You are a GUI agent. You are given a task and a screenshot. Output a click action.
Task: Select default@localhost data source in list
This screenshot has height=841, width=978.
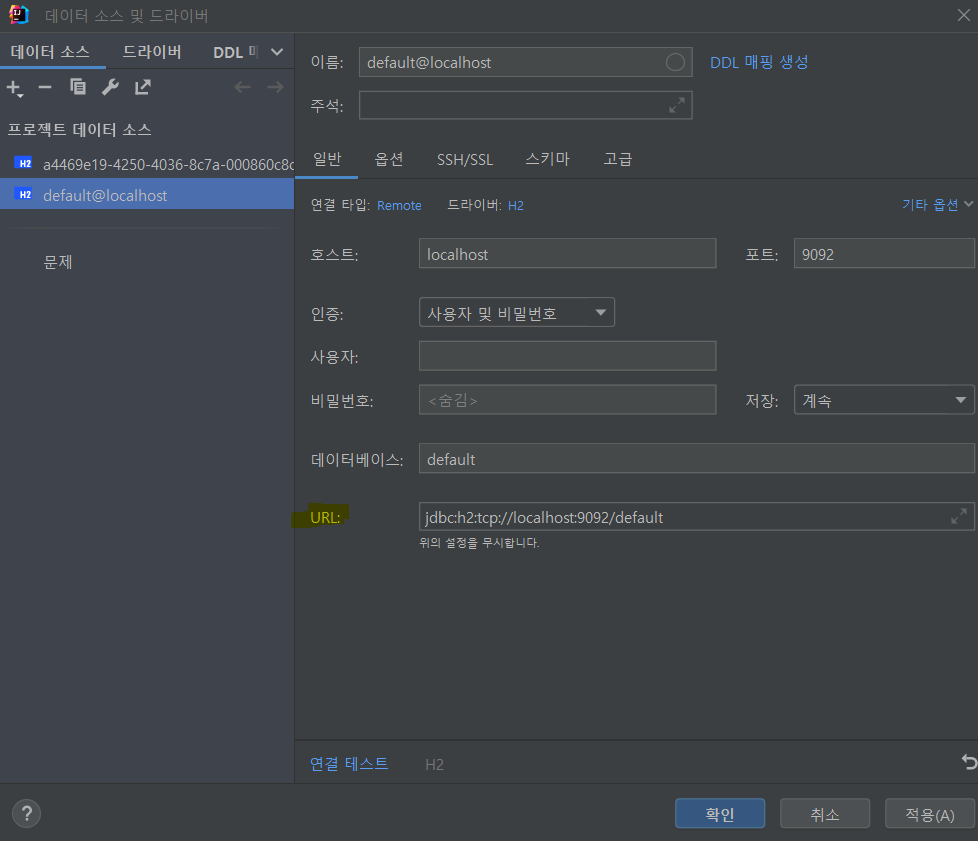pos(147,195)
